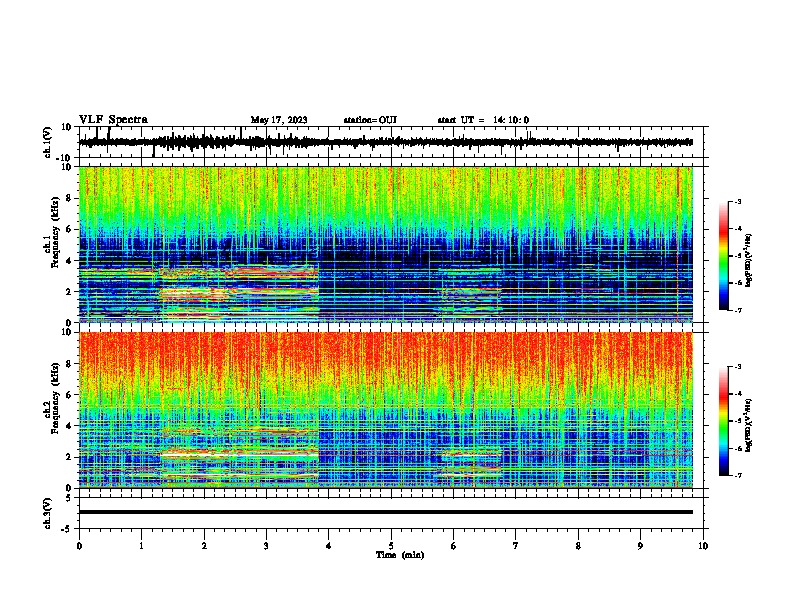Viewport: 792px width, 612px height.
Task: Click time axis tick label '2'
Action: tap(204, 546)
